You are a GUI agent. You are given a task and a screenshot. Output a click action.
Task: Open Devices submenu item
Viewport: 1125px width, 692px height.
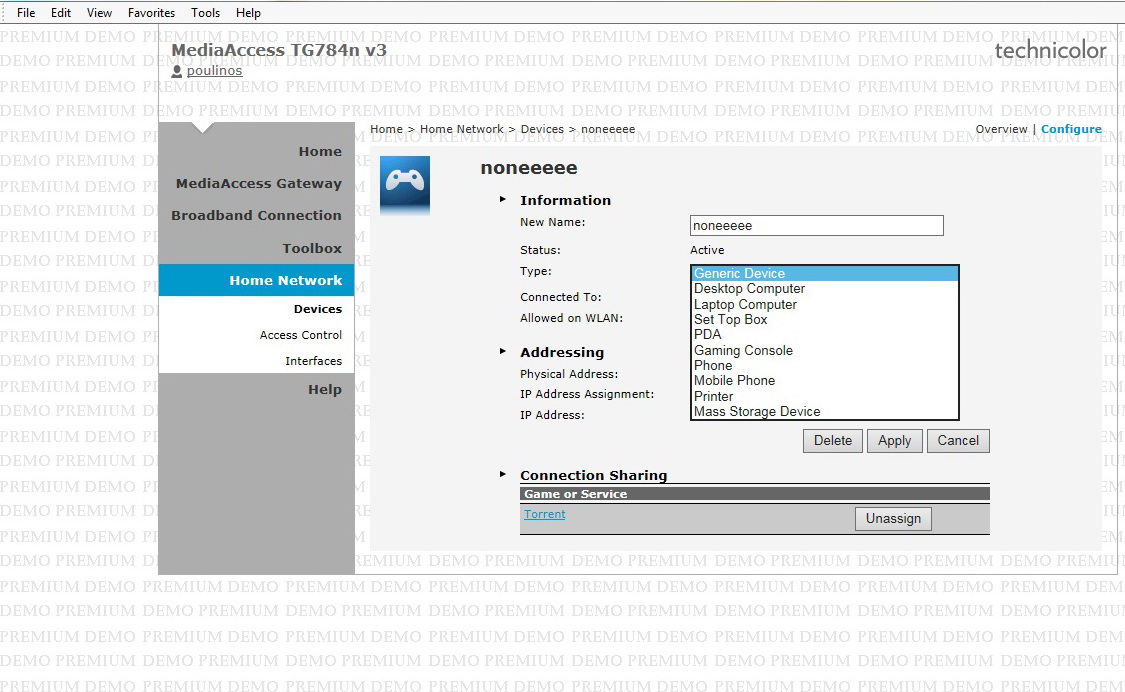click(x=318, y=309)
